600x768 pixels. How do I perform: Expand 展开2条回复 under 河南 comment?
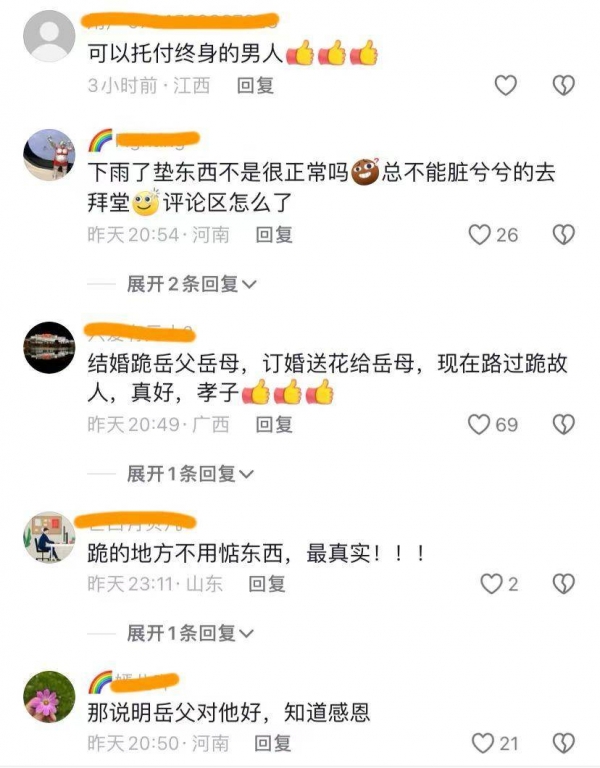(192, 284)
